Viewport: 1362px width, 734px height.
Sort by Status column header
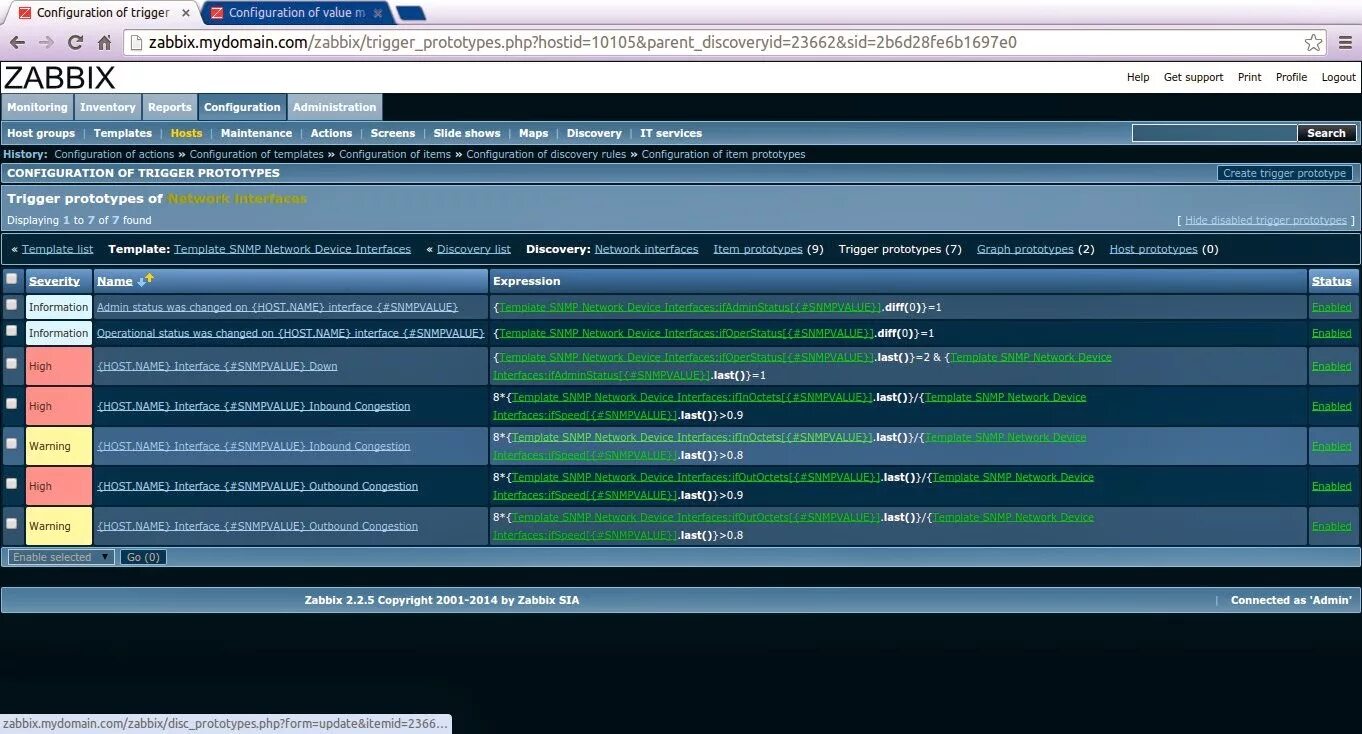(x=1331, y=281)
